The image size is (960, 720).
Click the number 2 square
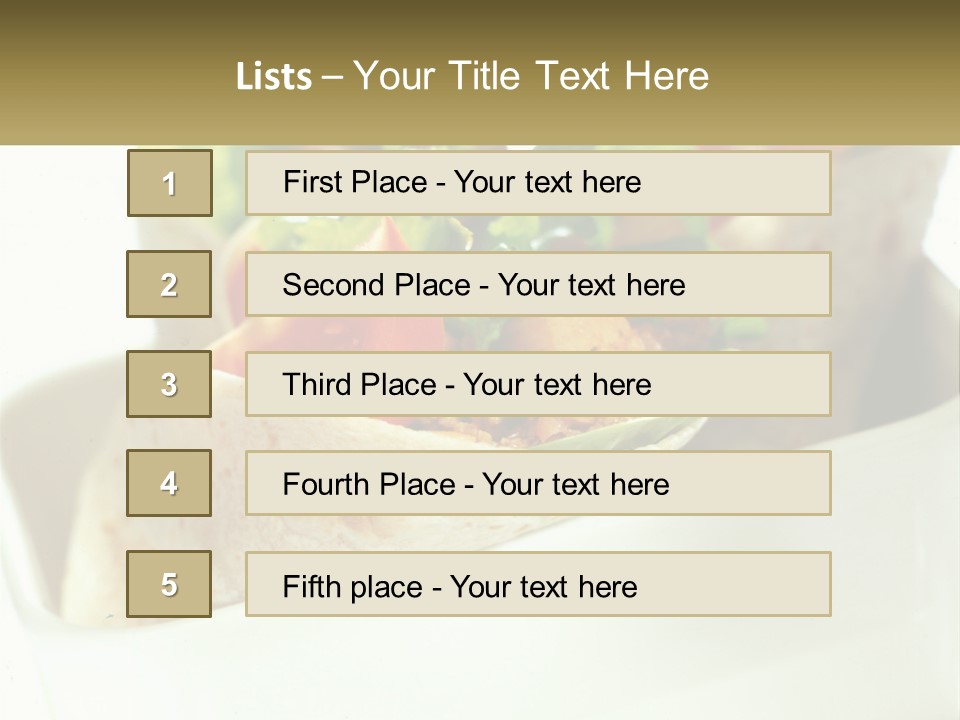click(169, 284)
